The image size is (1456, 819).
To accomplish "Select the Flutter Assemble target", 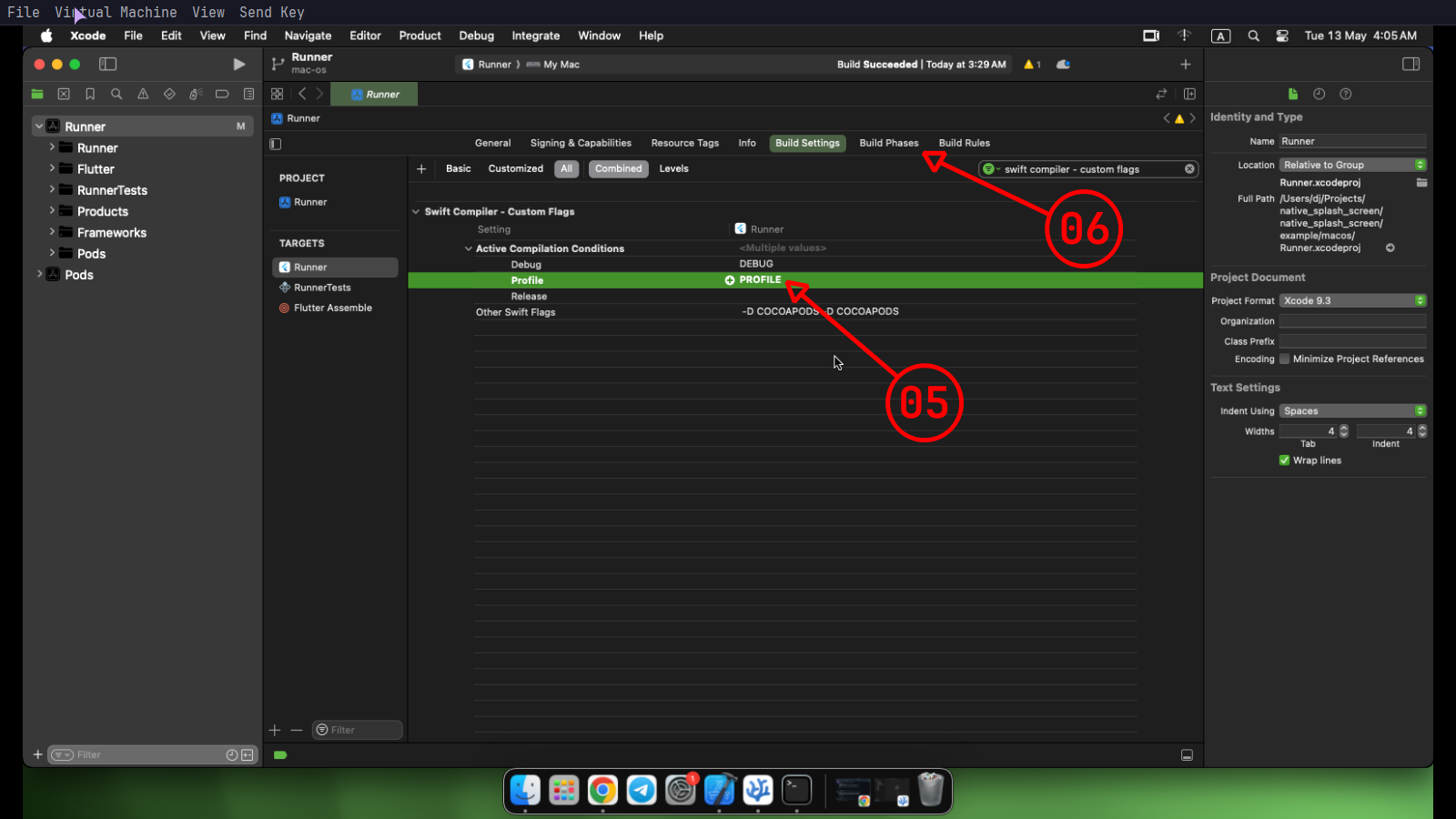I will tap(335, 308).
